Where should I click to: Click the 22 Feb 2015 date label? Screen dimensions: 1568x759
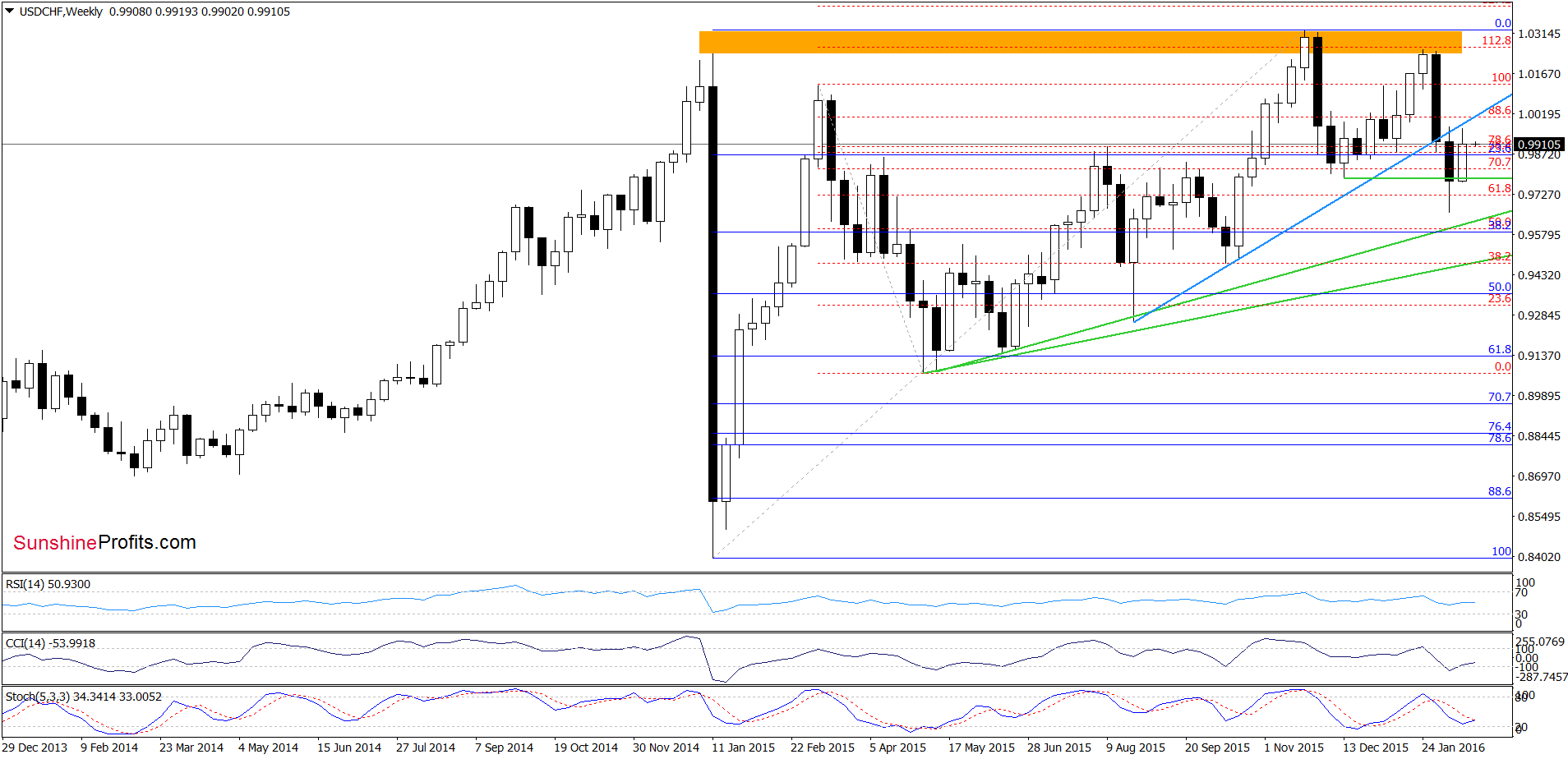pos(823,747)
